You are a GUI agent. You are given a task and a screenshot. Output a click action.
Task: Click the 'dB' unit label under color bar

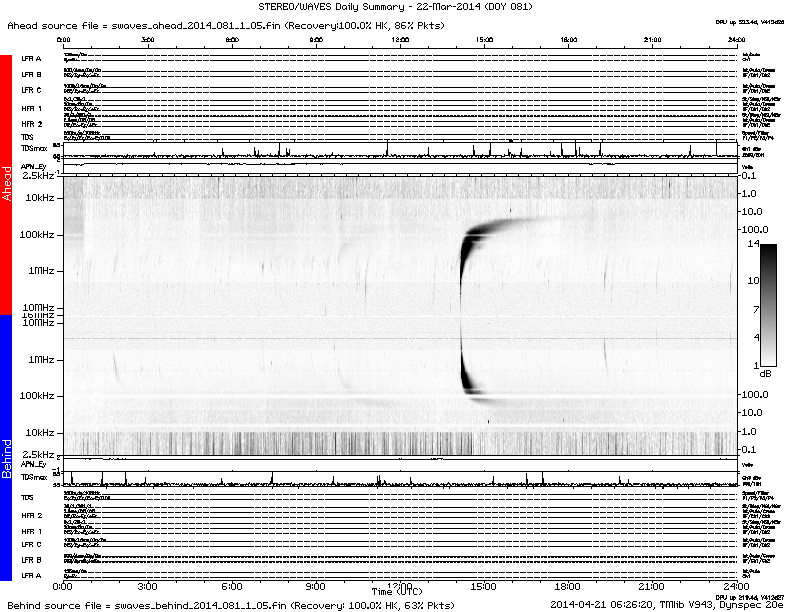(x=765, y=374)
